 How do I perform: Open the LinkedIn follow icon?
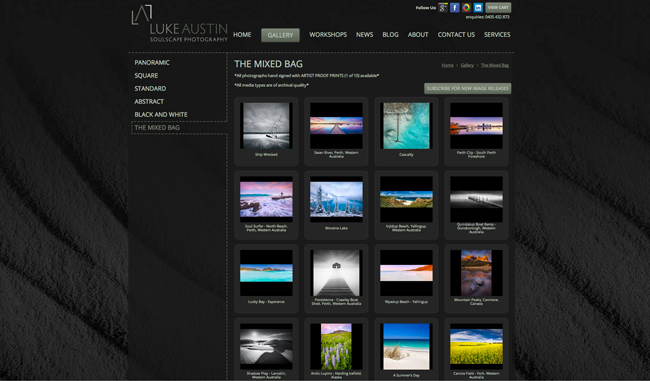pos(478,7)
